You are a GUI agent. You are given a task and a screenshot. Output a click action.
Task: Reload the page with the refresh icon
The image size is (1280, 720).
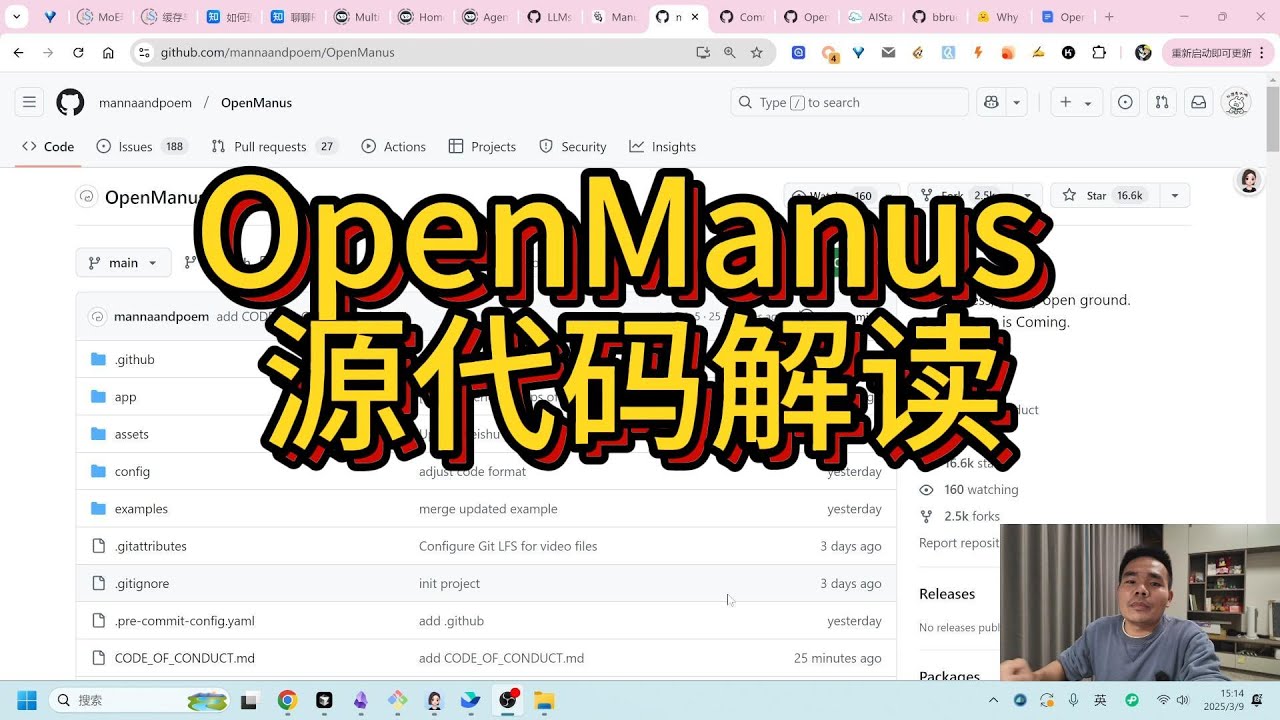tap(78, 52)
